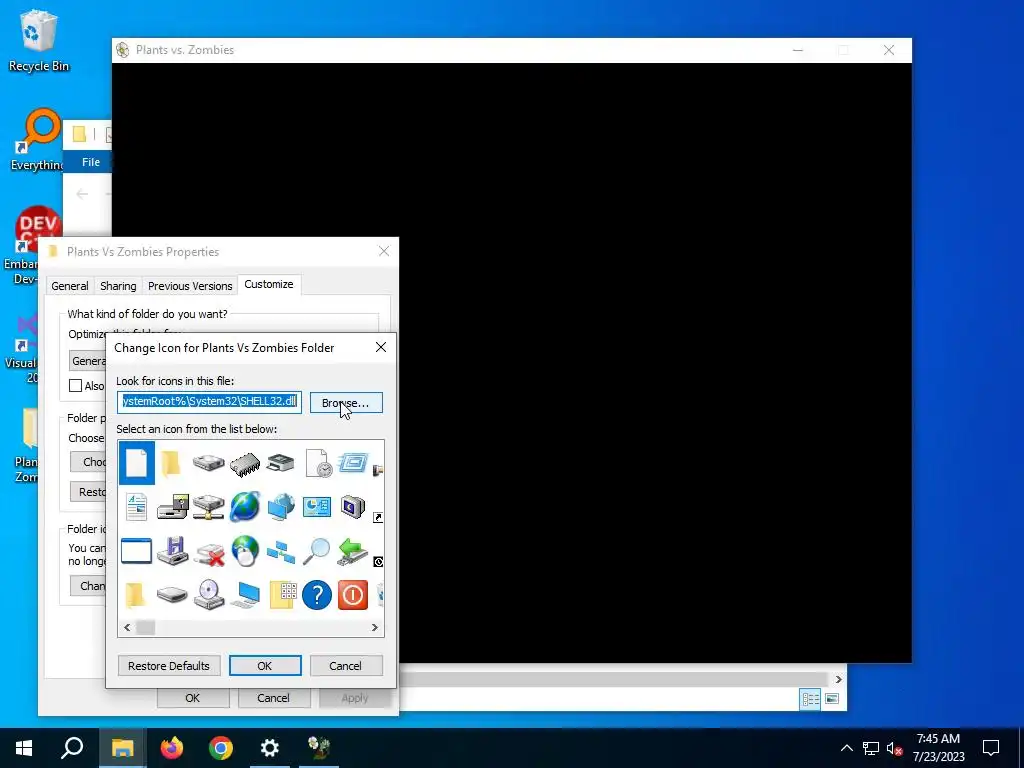
Task: Pick the CD drive icon
Action: [209, 594]
